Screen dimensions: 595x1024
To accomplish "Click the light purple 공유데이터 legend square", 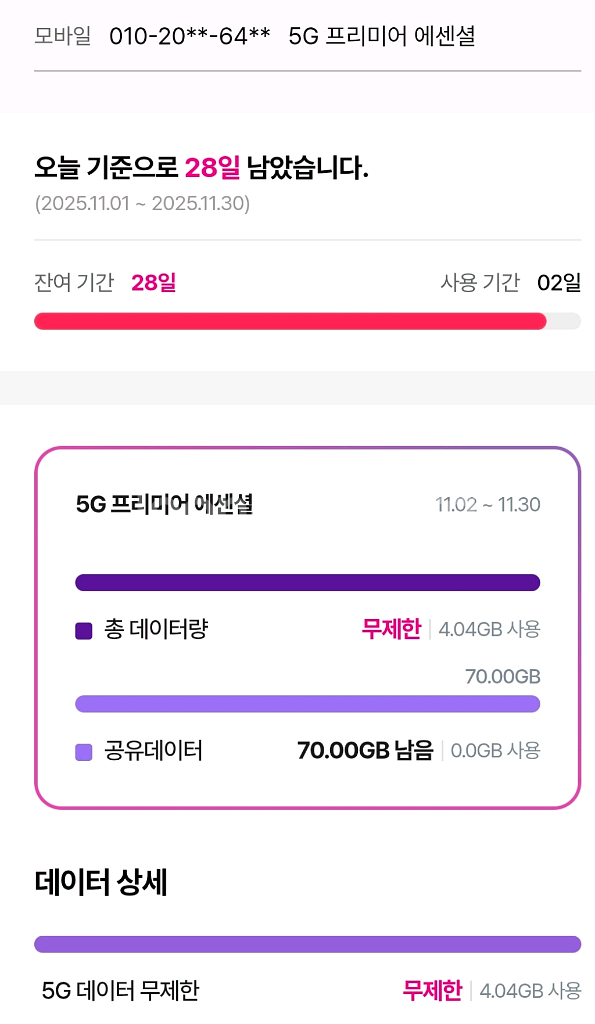I will 85,751.
